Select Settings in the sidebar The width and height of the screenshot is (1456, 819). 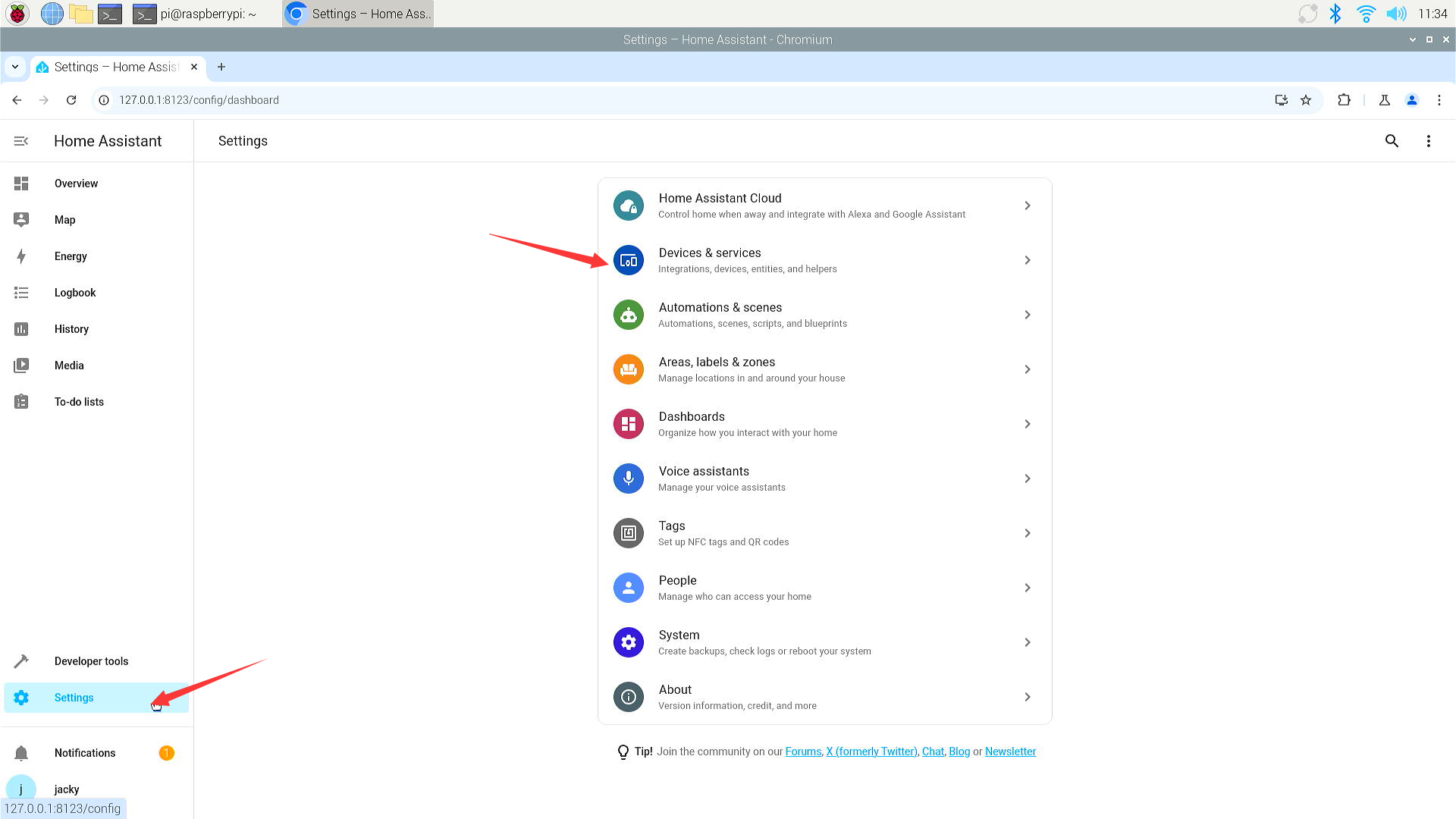click(x=96, y=698)
